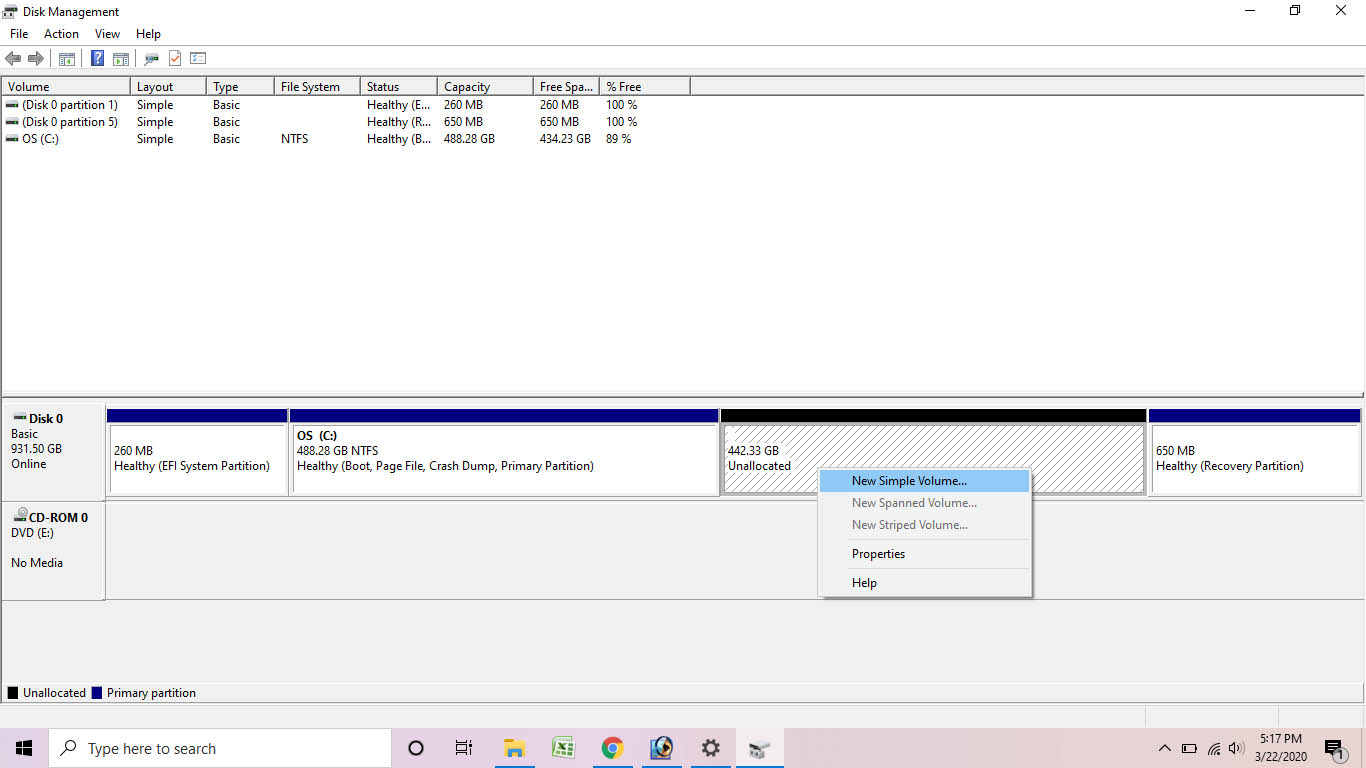Screen dimensions: 1366x768
Task: Click the Unallocated legend color swatch
Action: (x=14, y=692)
